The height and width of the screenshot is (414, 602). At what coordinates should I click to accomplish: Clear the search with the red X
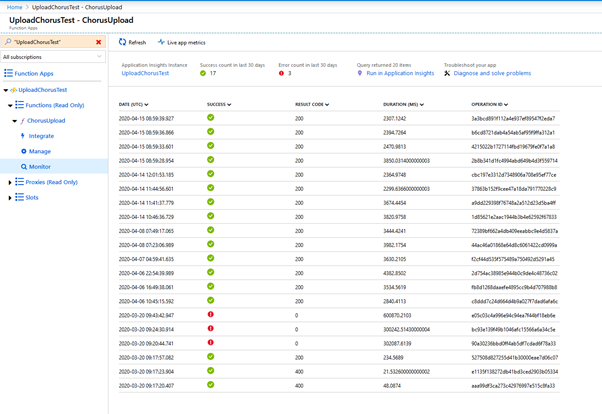click(99, 42)
